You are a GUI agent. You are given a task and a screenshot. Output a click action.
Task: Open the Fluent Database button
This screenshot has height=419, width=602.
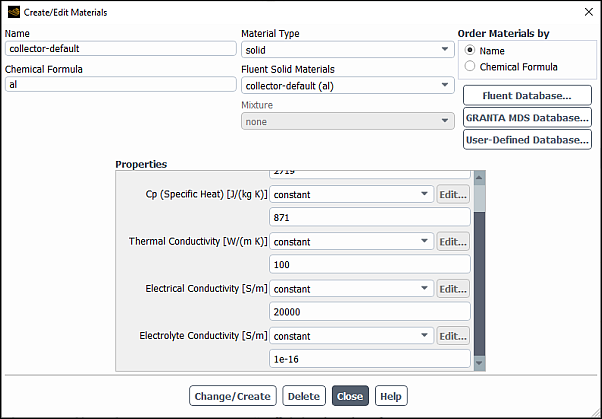527,96
